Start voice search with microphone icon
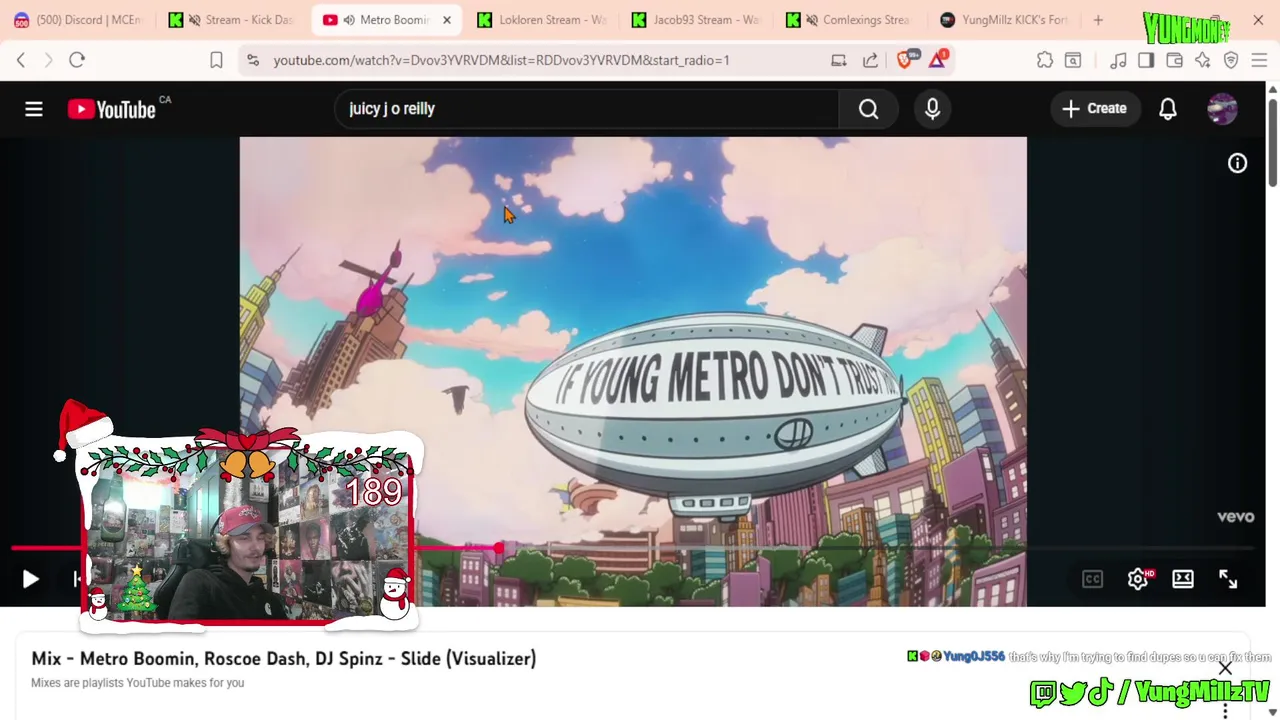This screenshot has height=720, width=1280. [x=932, y=108]
